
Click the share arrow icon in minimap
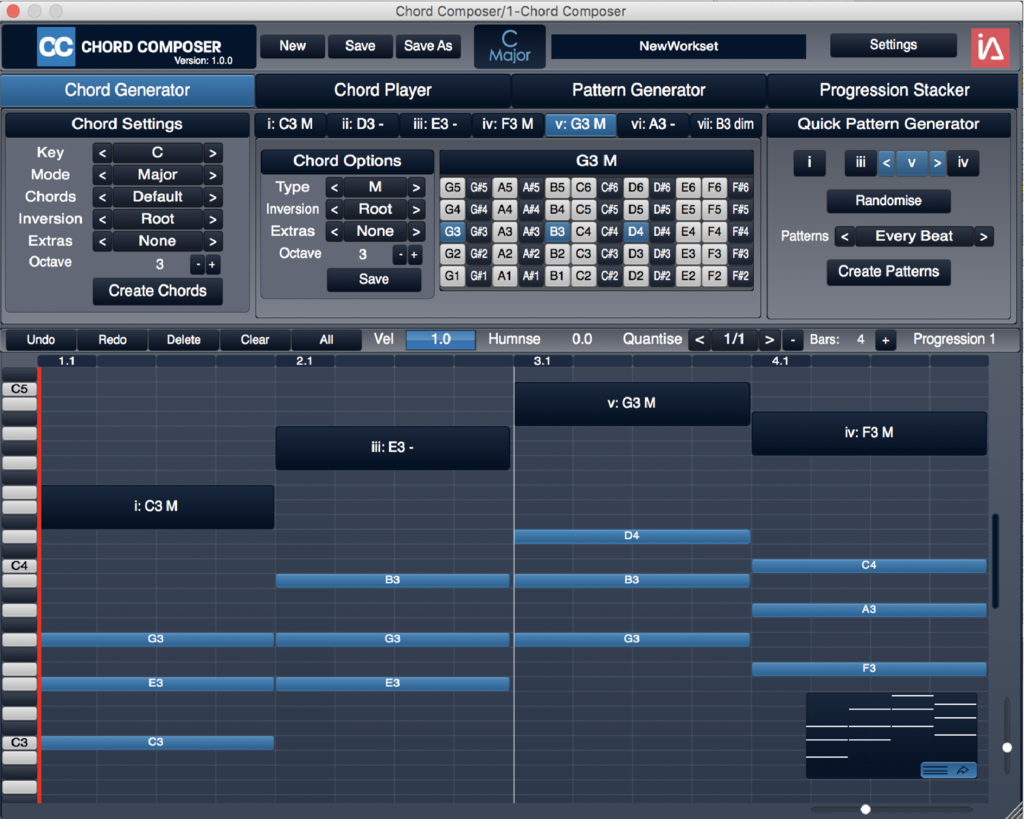[x=963, y=771]
